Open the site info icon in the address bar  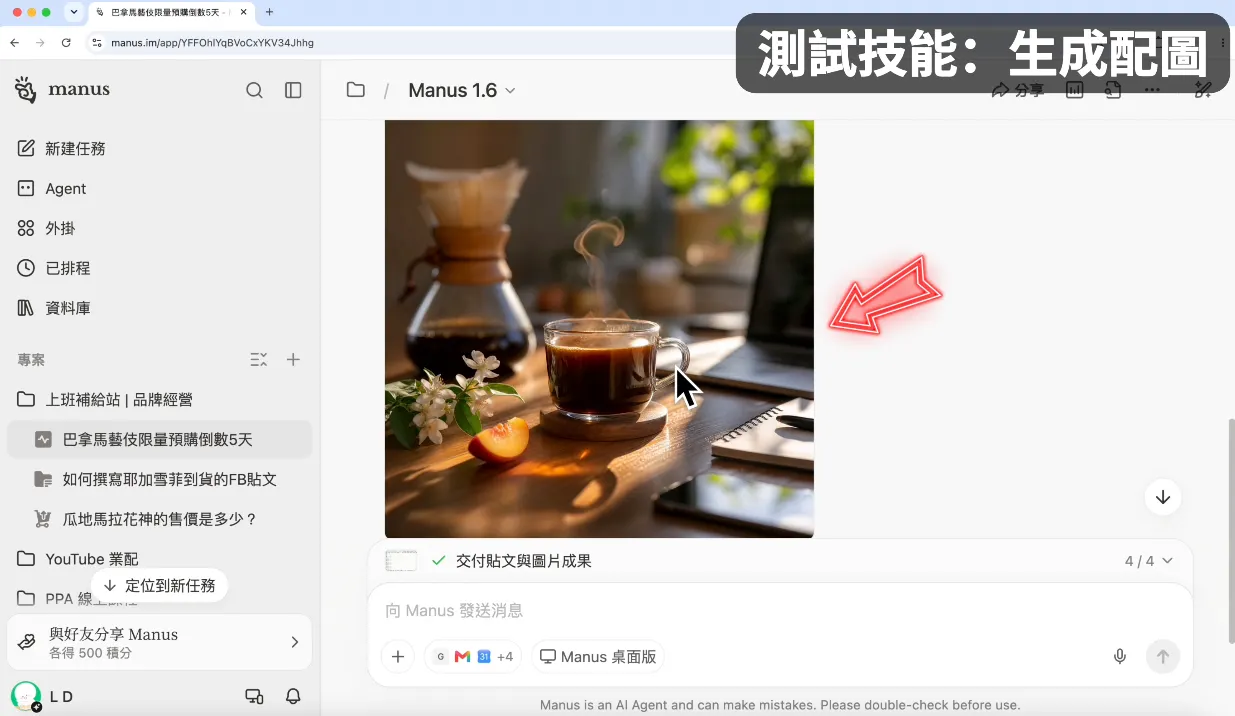point(97,43)
